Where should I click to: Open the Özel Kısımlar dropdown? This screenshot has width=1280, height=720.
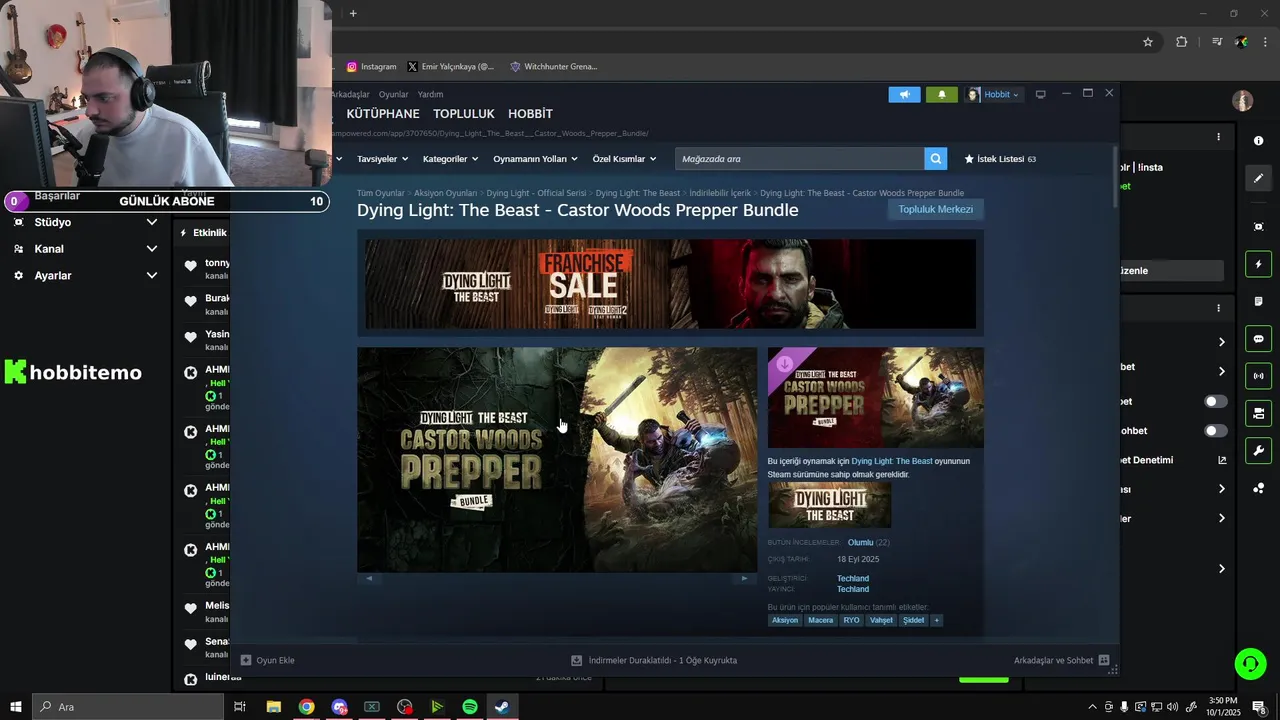pyautogui.click(x=624, y=159)
